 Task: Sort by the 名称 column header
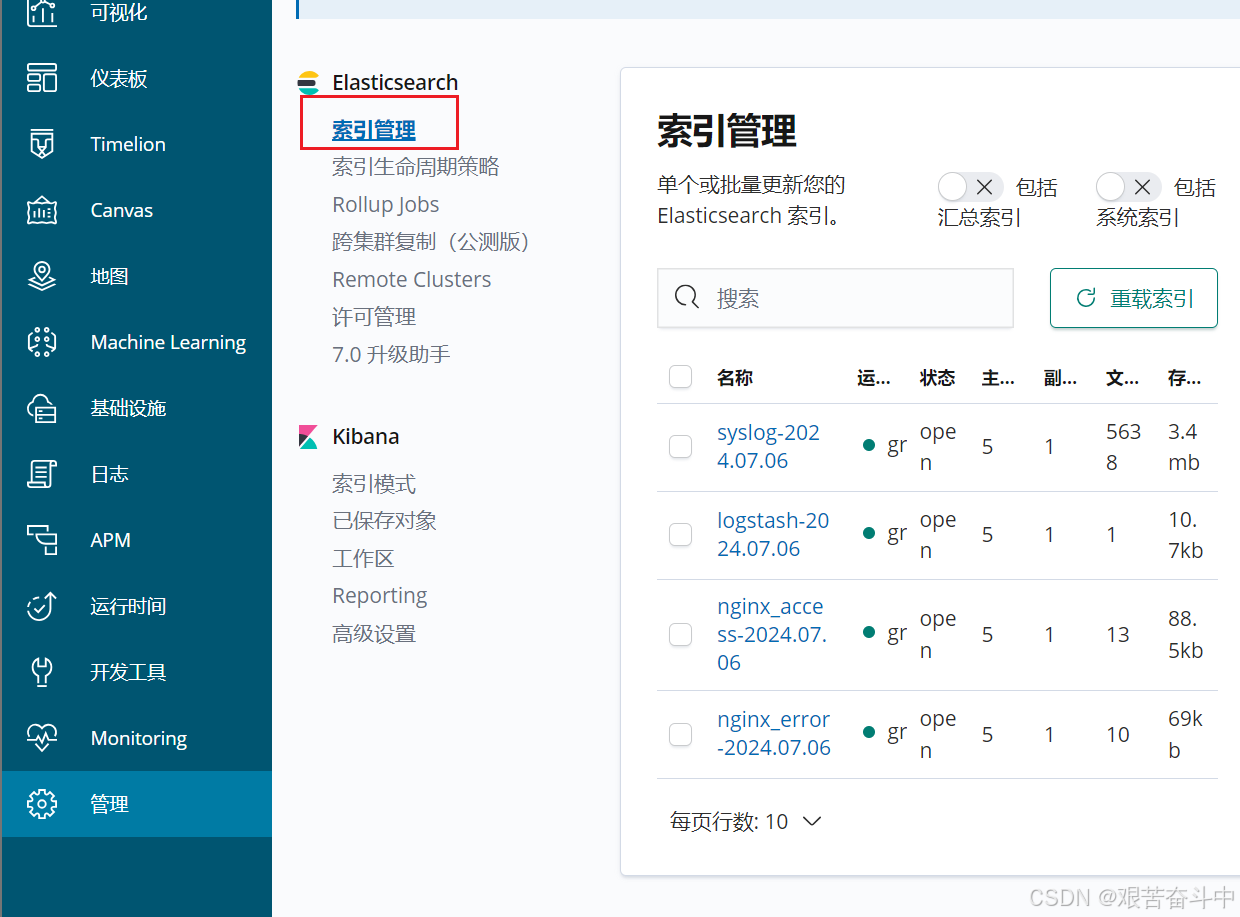[735, 378]
